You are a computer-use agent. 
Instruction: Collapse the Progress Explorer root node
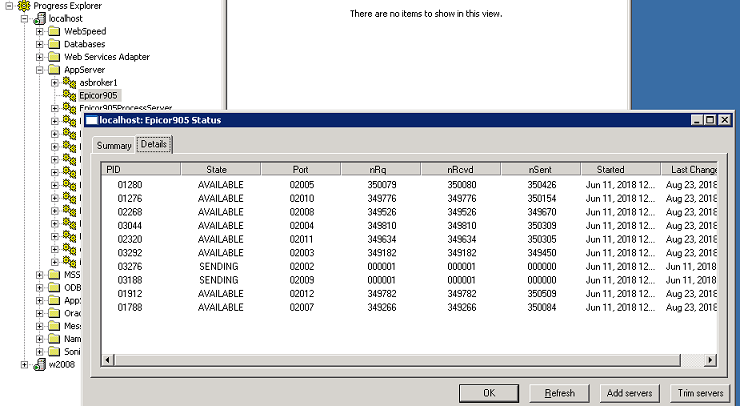pyautogui.click(x=9, y=6)
